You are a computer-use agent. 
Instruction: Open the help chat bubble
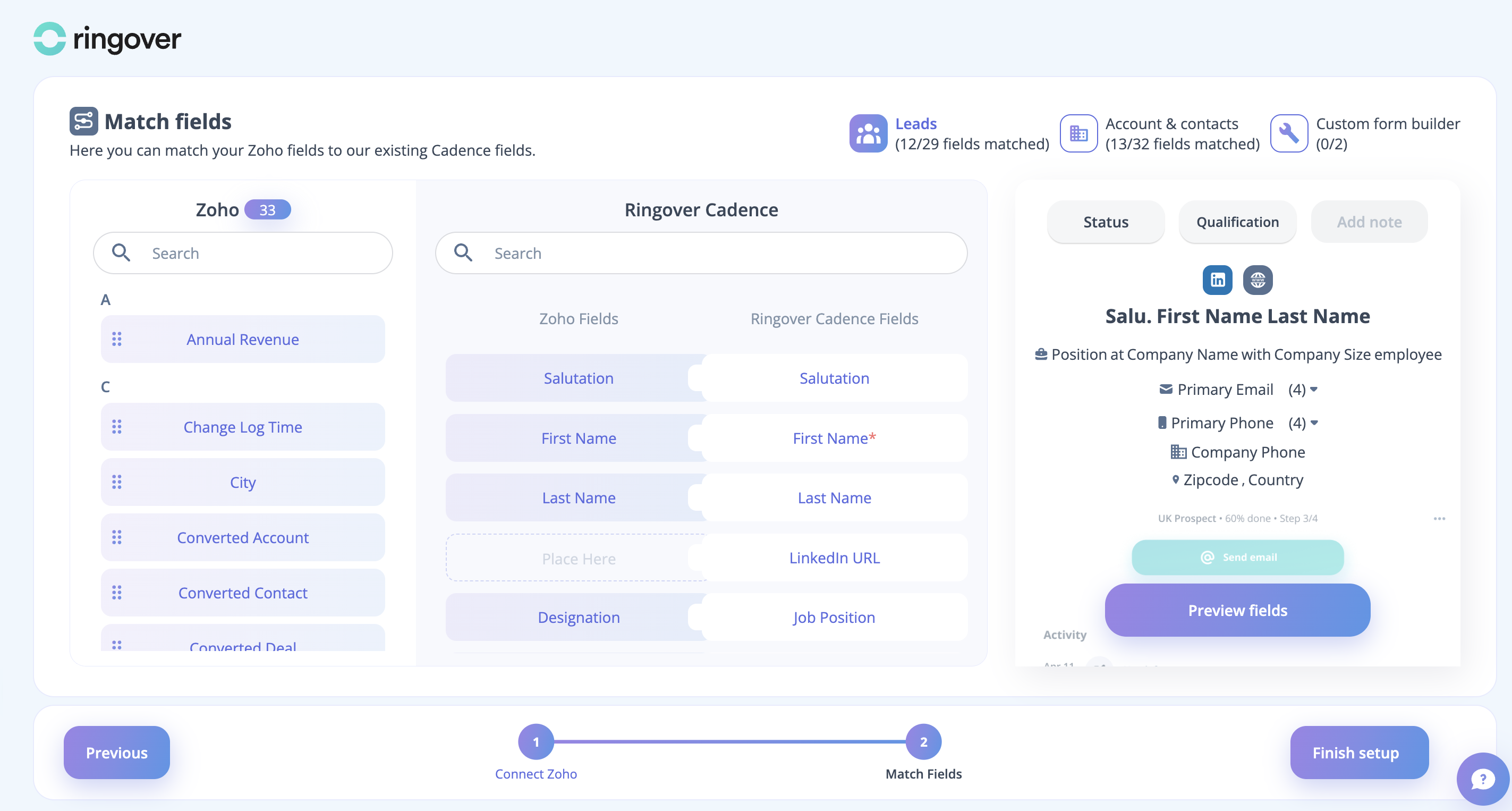pyautogui.click(x=1483, y=779)
